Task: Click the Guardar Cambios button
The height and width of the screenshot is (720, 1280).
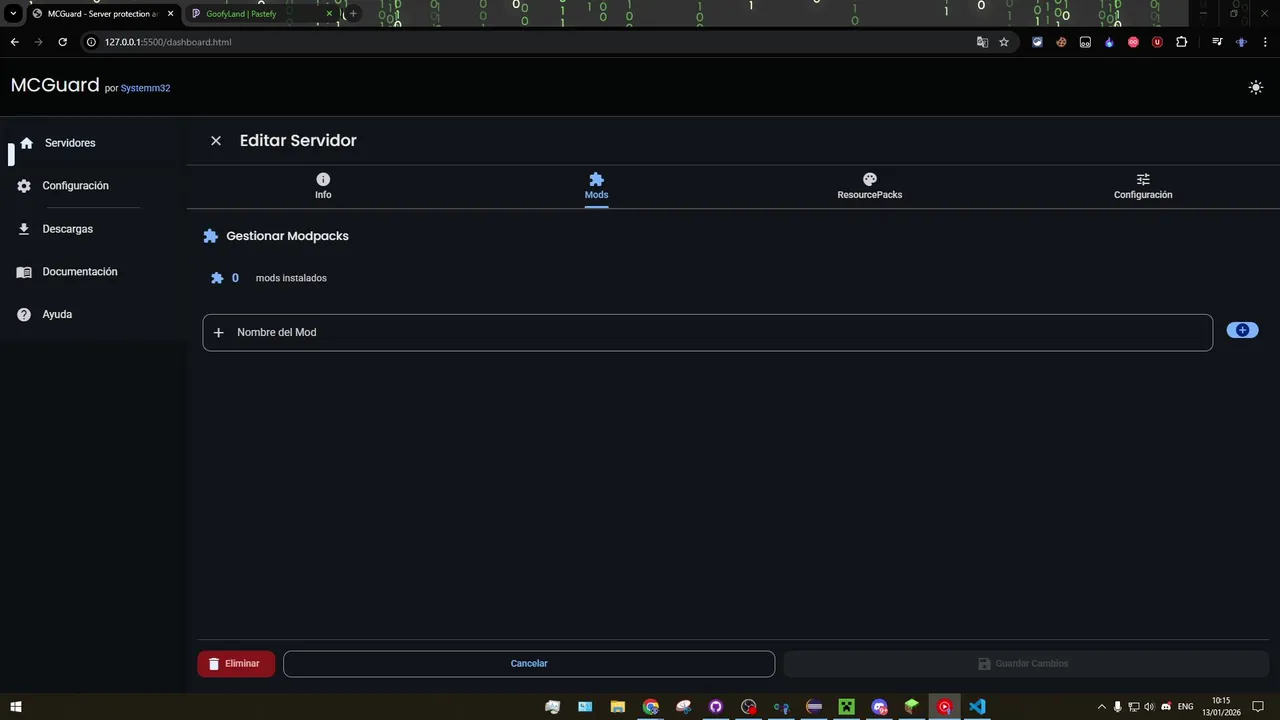Action: pos(1026,664)
